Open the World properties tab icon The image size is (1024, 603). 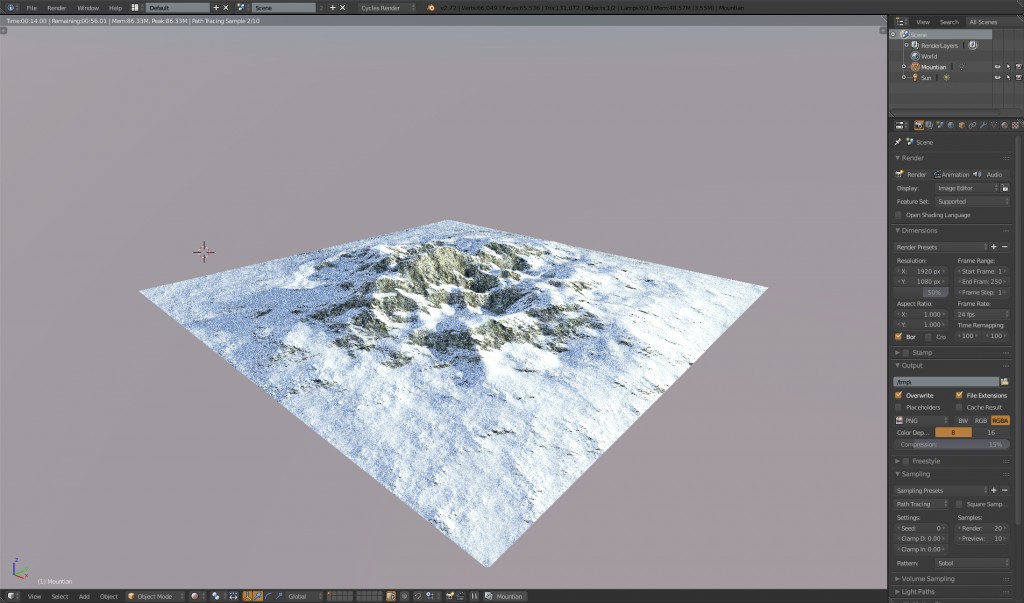pyautogui.click(x=951, y=124)
